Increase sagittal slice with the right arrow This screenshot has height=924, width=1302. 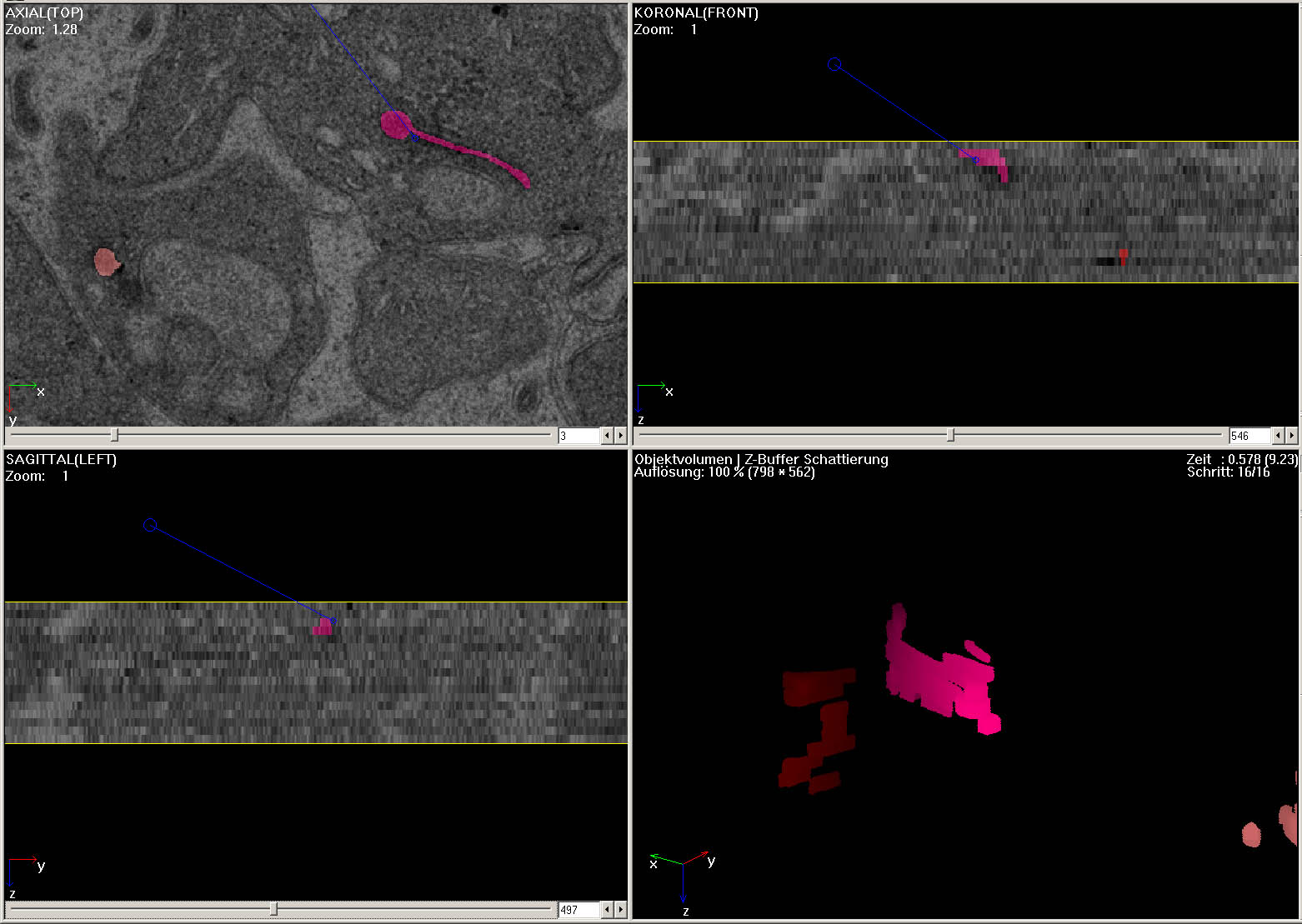pos(620,910)
